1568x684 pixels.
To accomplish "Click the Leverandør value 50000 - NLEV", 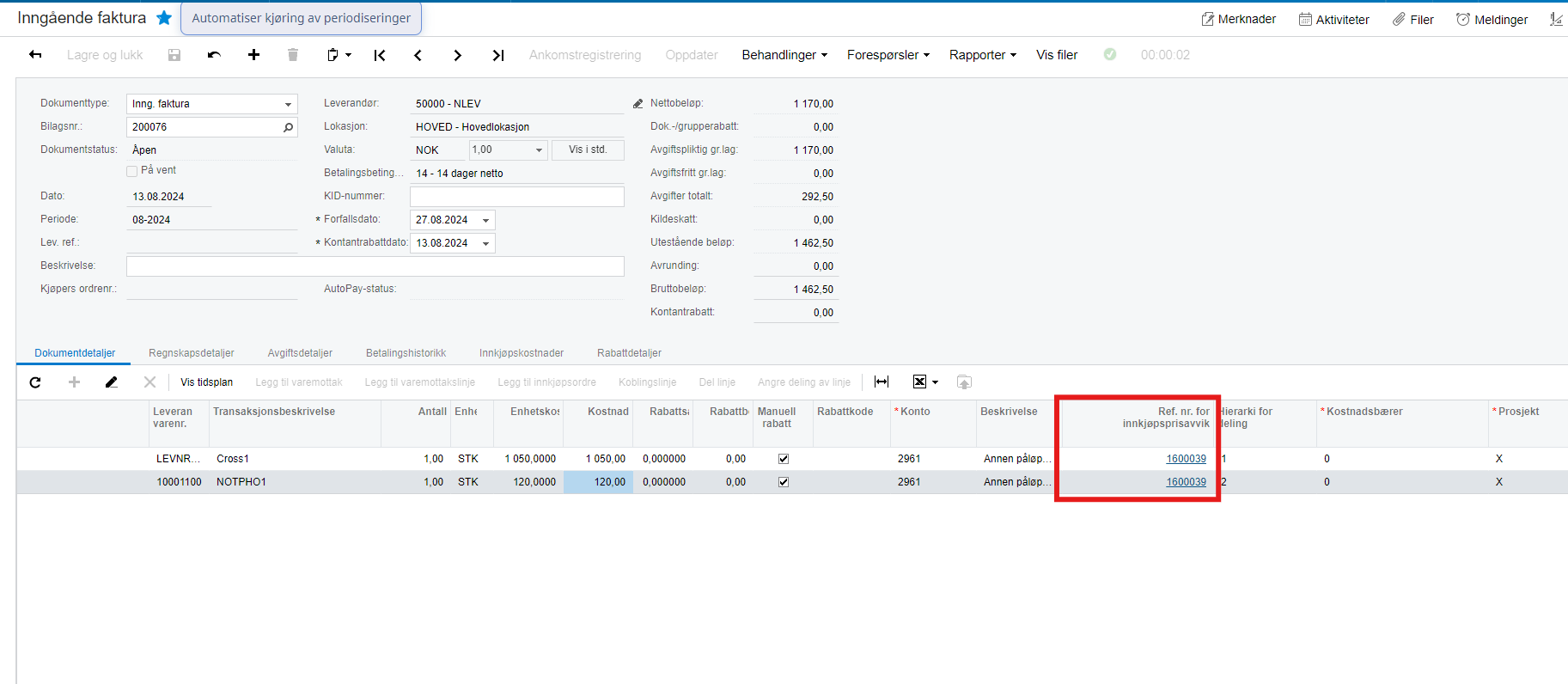I will click(x=448, y=104).
